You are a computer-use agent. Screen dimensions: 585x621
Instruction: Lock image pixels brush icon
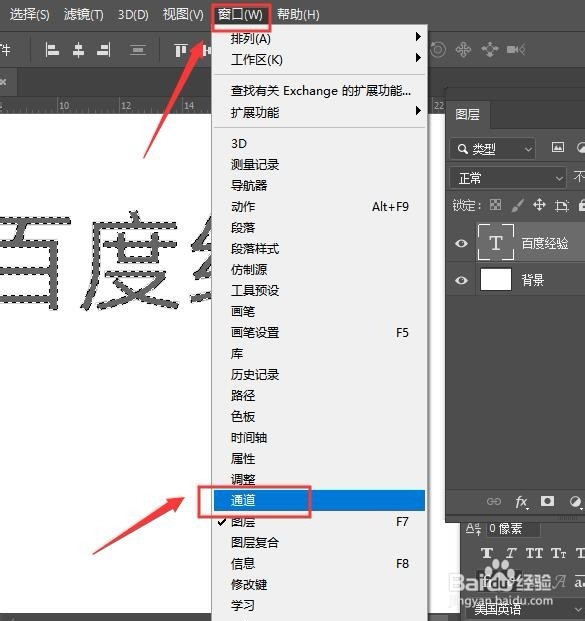coord(518,205)
